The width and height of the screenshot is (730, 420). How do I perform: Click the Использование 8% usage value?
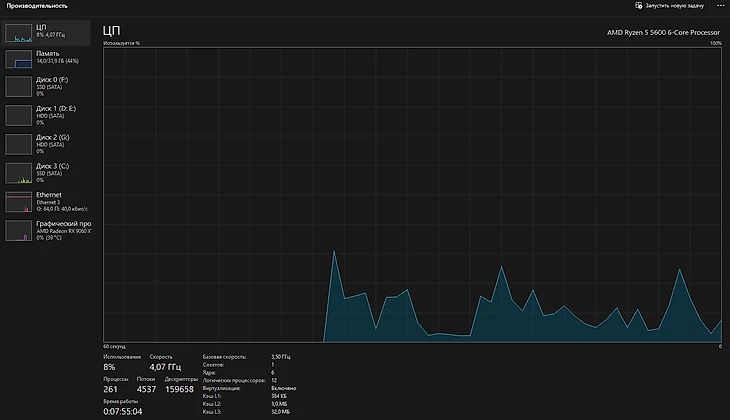110,367
